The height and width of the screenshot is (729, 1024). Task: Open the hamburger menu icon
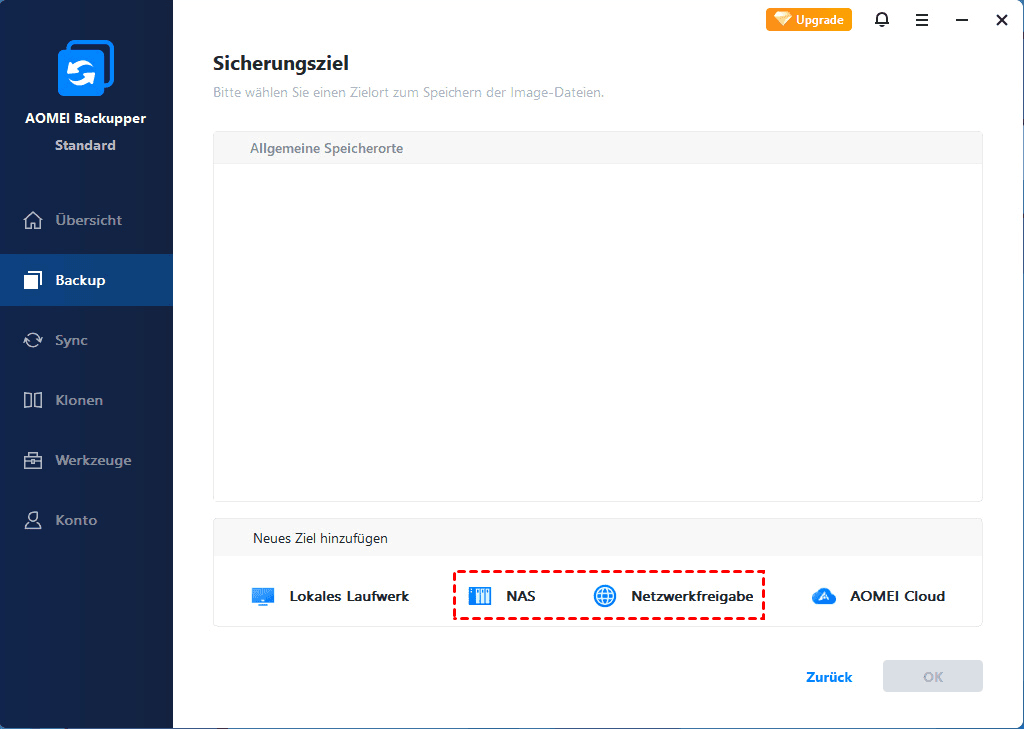click(921, 20)
